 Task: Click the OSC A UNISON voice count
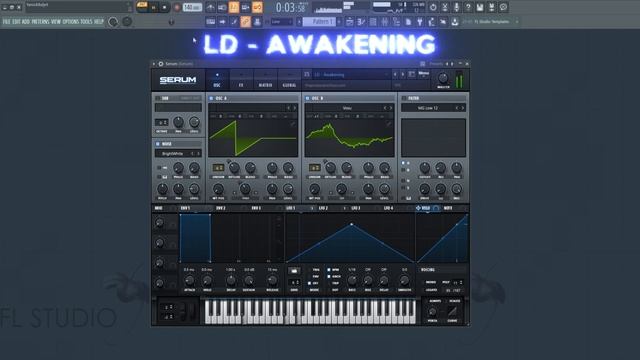(x=218, y=167)
